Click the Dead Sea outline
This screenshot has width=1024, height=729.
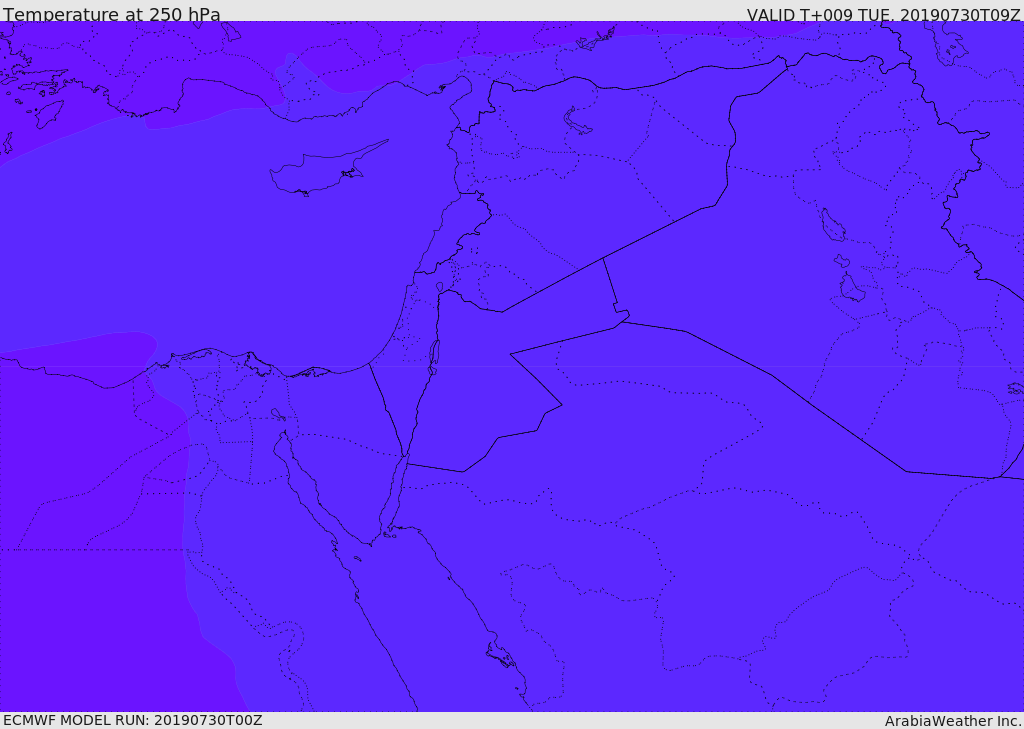434,356
